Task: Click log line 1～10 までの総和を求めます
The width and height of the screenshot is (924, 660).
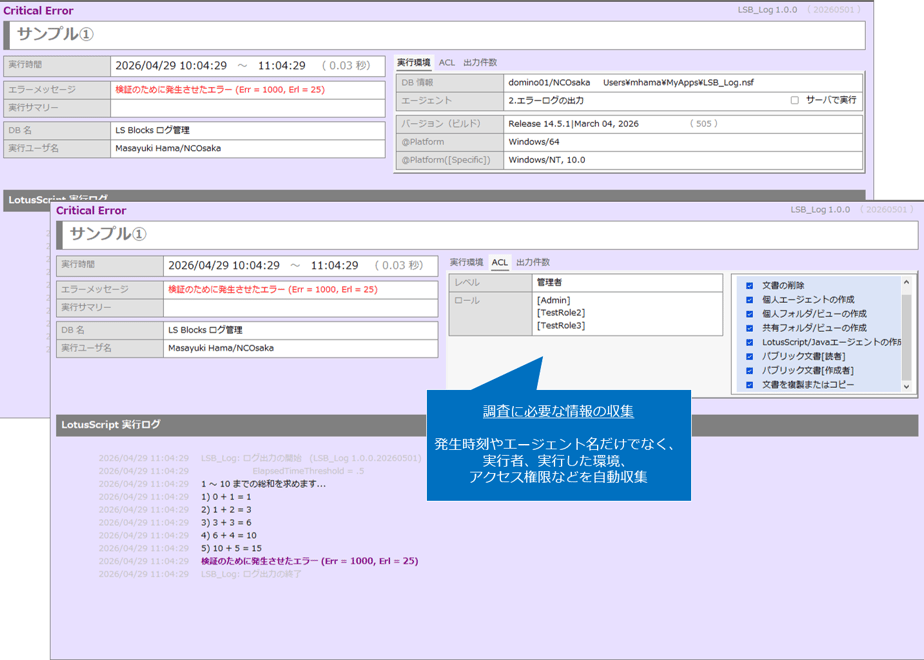Action: [x=263, y=484]
